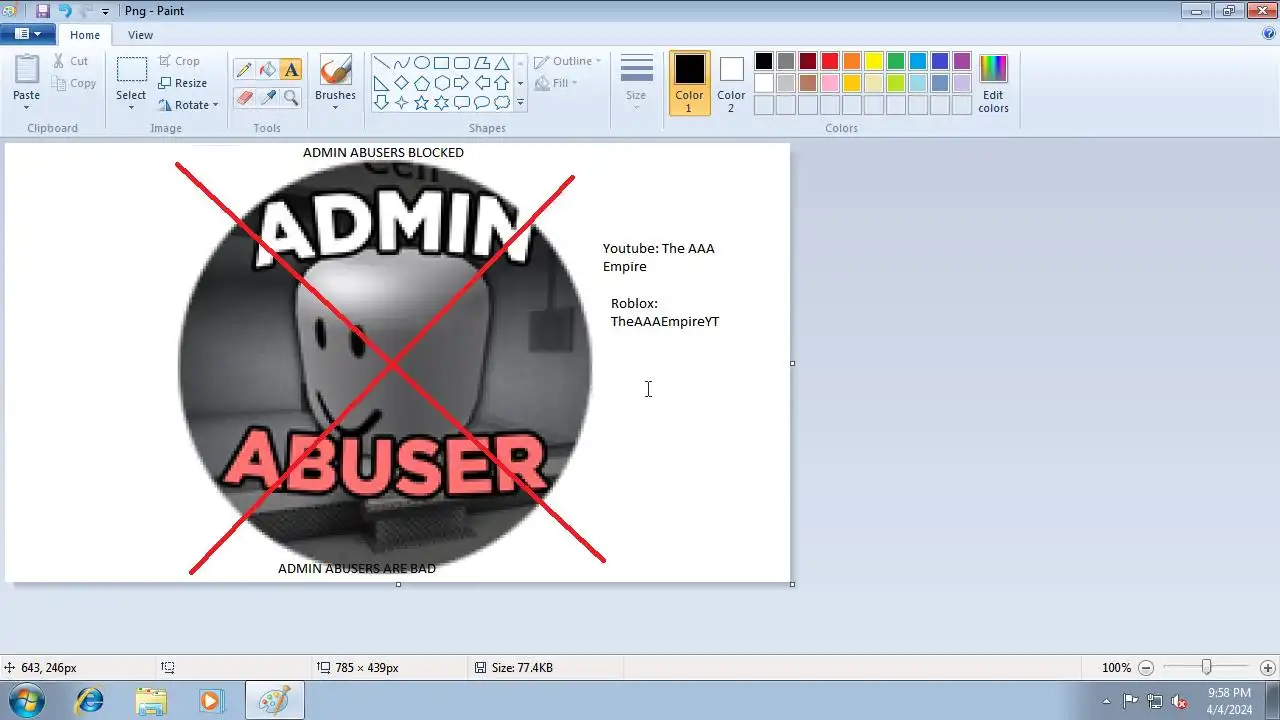This screenshot has width=1280, height=720.
Task: Click the selection Rectangle select icon
Action: [131, 70]
